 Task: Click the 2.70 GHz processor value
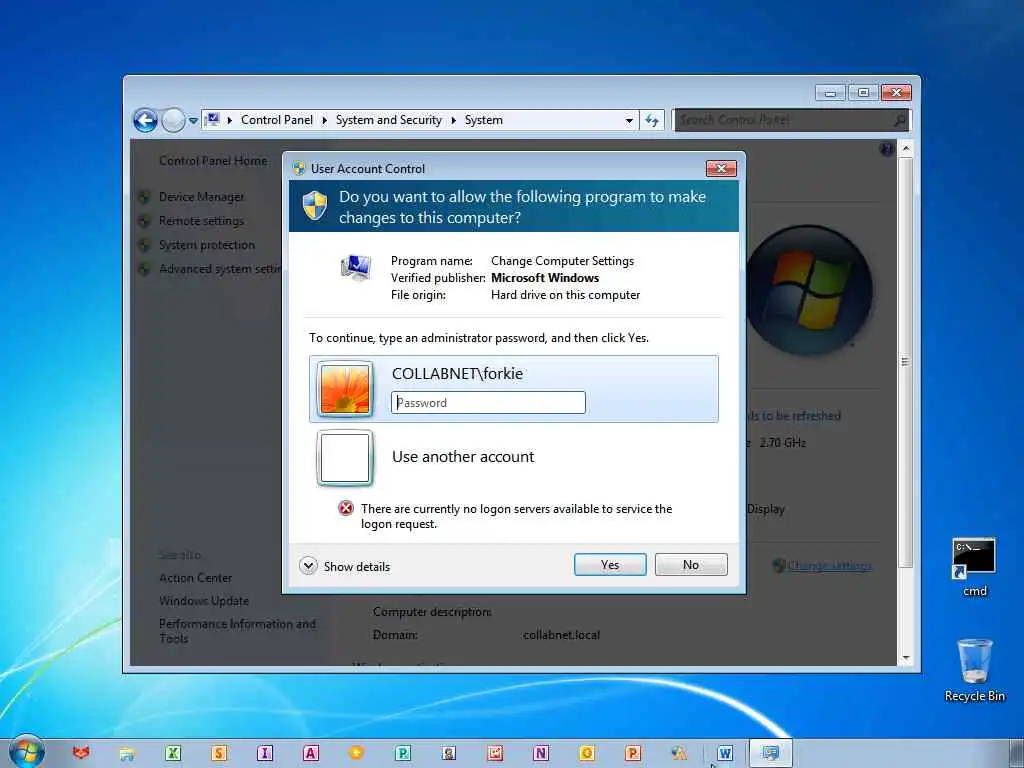click(x=782, y=443)
